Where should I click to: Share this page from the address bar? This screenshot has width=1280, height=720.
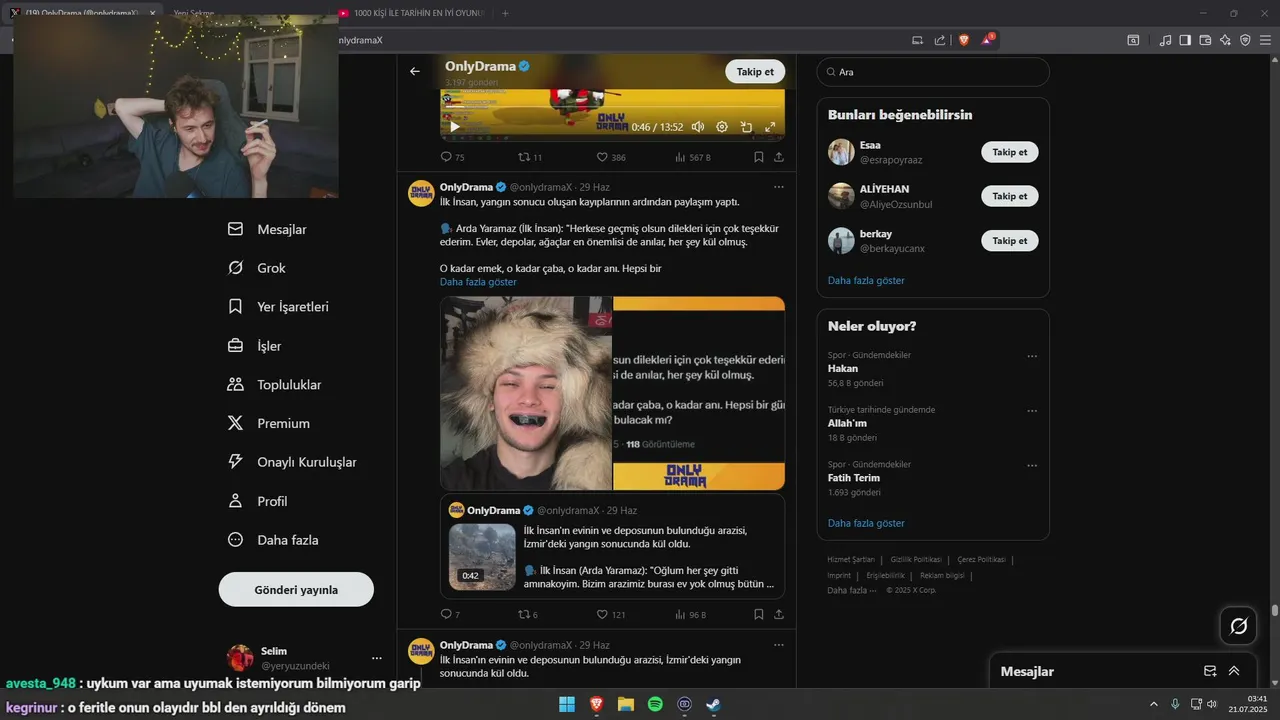(x=940, y=40)
